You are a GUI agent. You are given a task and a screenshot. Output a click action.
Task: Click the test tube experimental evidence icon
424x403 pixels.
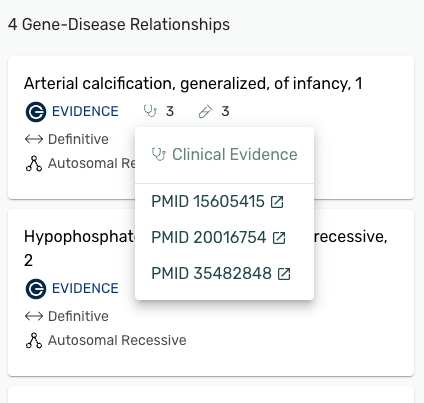coord(205,111)
